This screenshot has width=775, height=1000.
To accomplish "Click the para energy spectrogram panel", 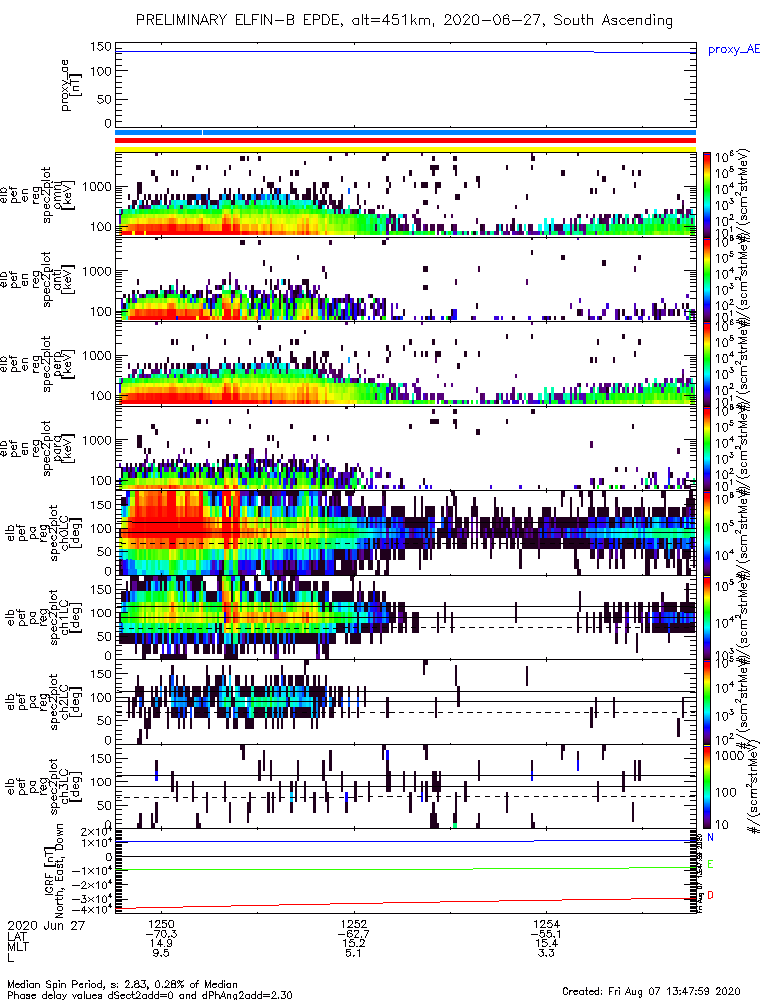I will pyautogui.click(x=406, y=448).
